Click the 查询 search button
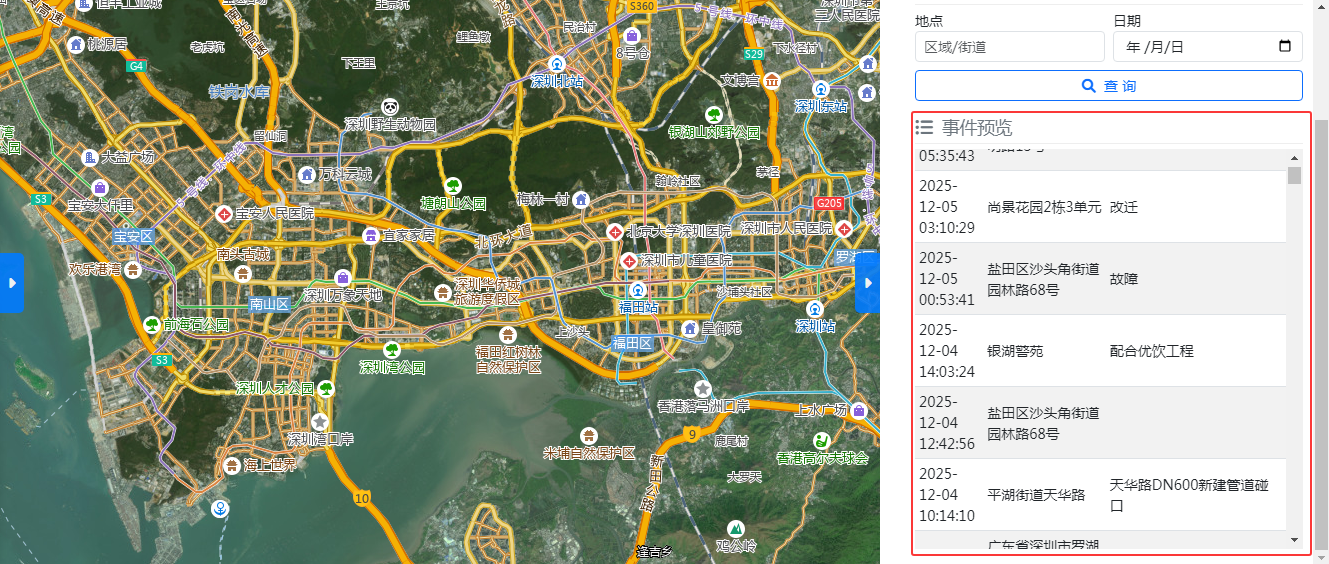1329x564 pixels. pos(1109,86)
